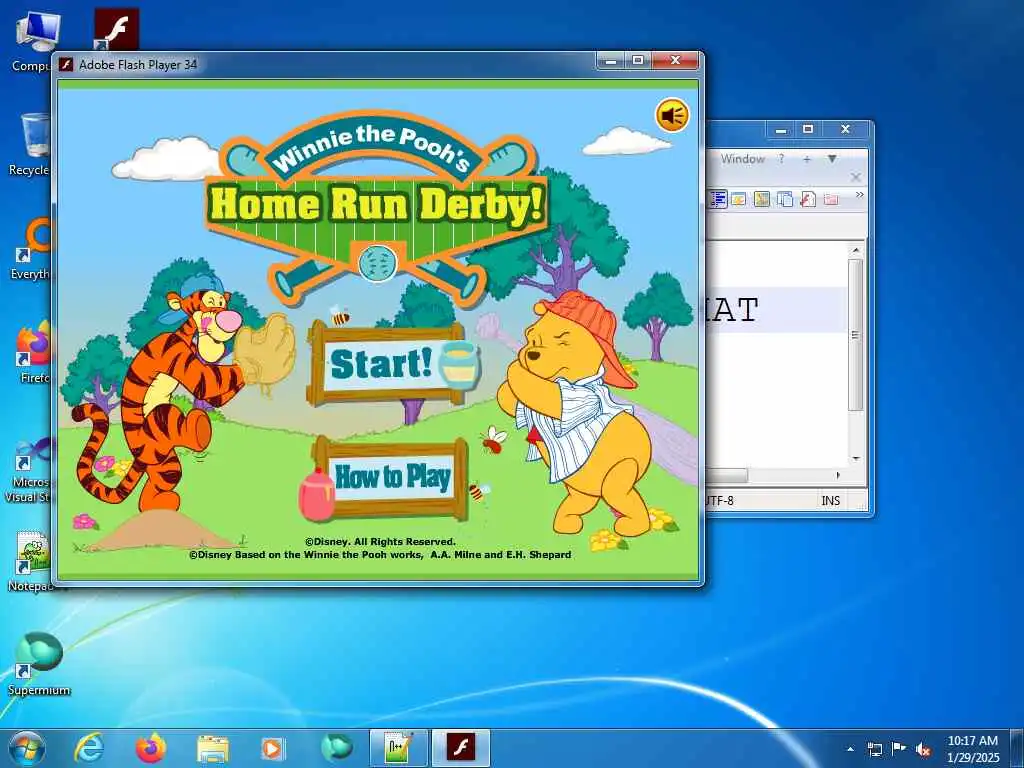Open the Window menu in Notepad++

pyautogui.click(x=743, y=159)
